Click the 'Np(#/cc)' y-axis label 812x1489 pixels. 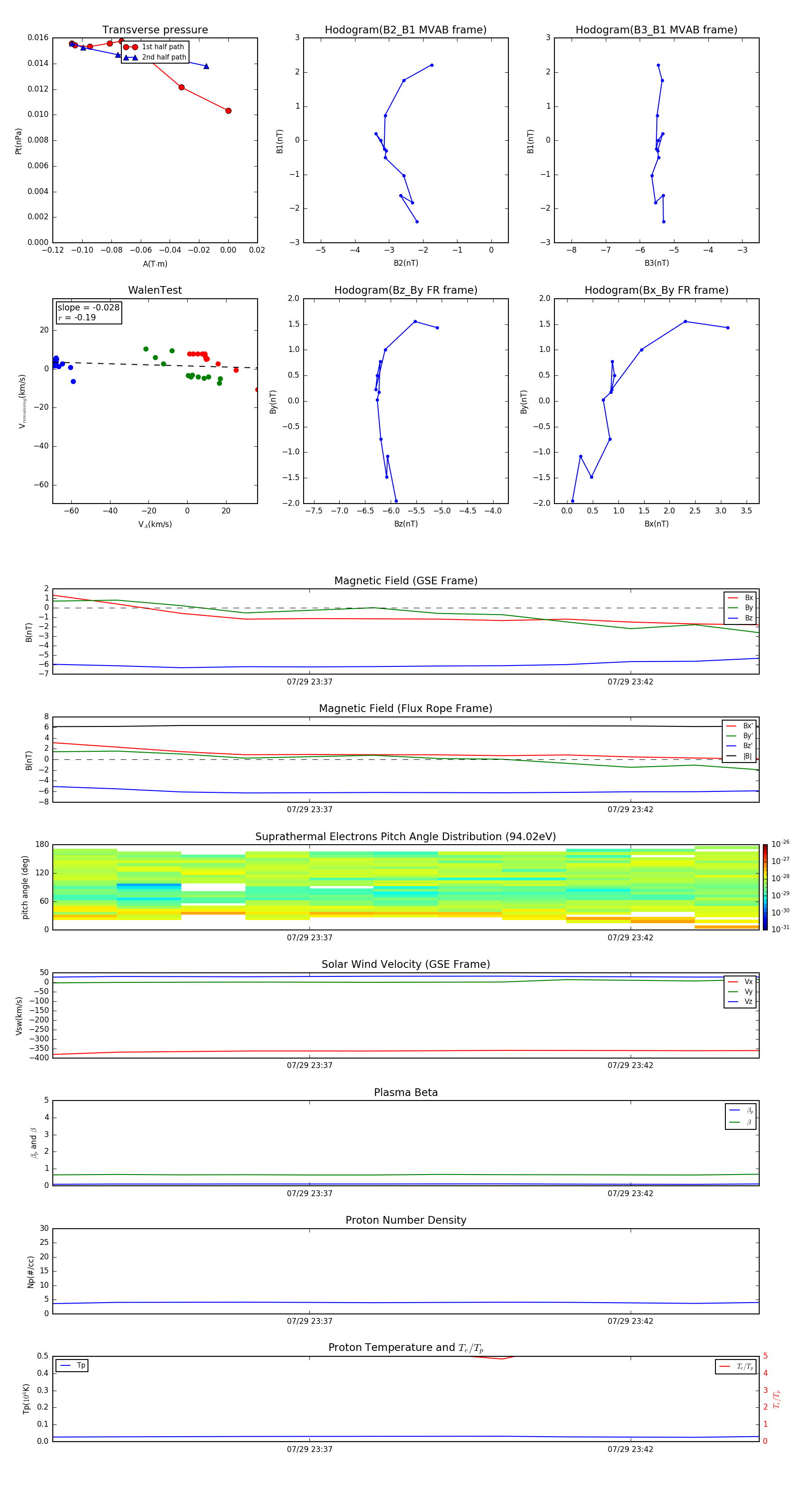point(31,1272)
